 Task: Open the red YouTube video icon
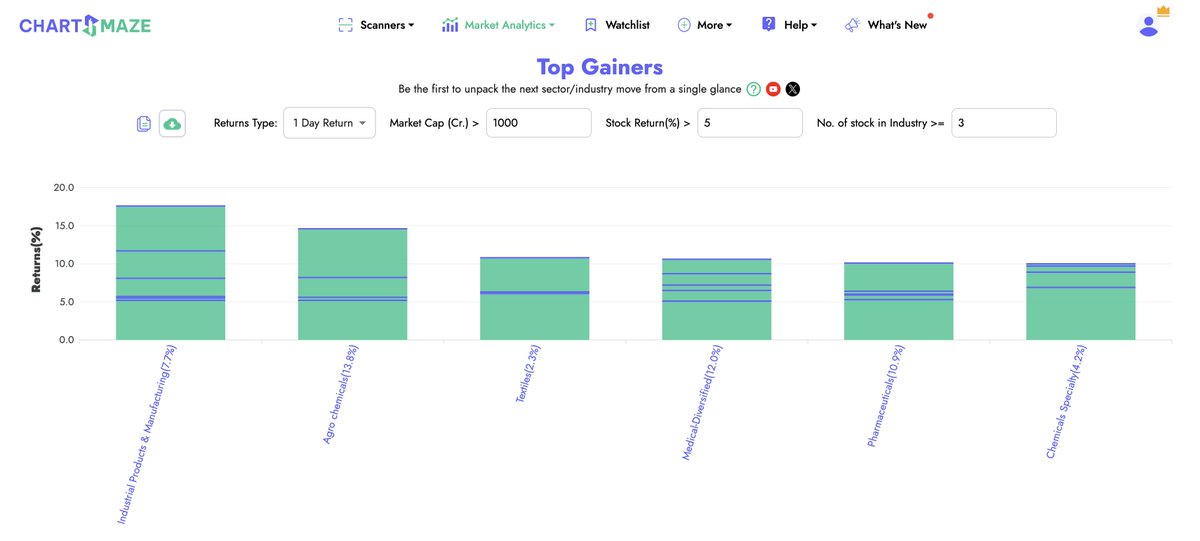773,89
